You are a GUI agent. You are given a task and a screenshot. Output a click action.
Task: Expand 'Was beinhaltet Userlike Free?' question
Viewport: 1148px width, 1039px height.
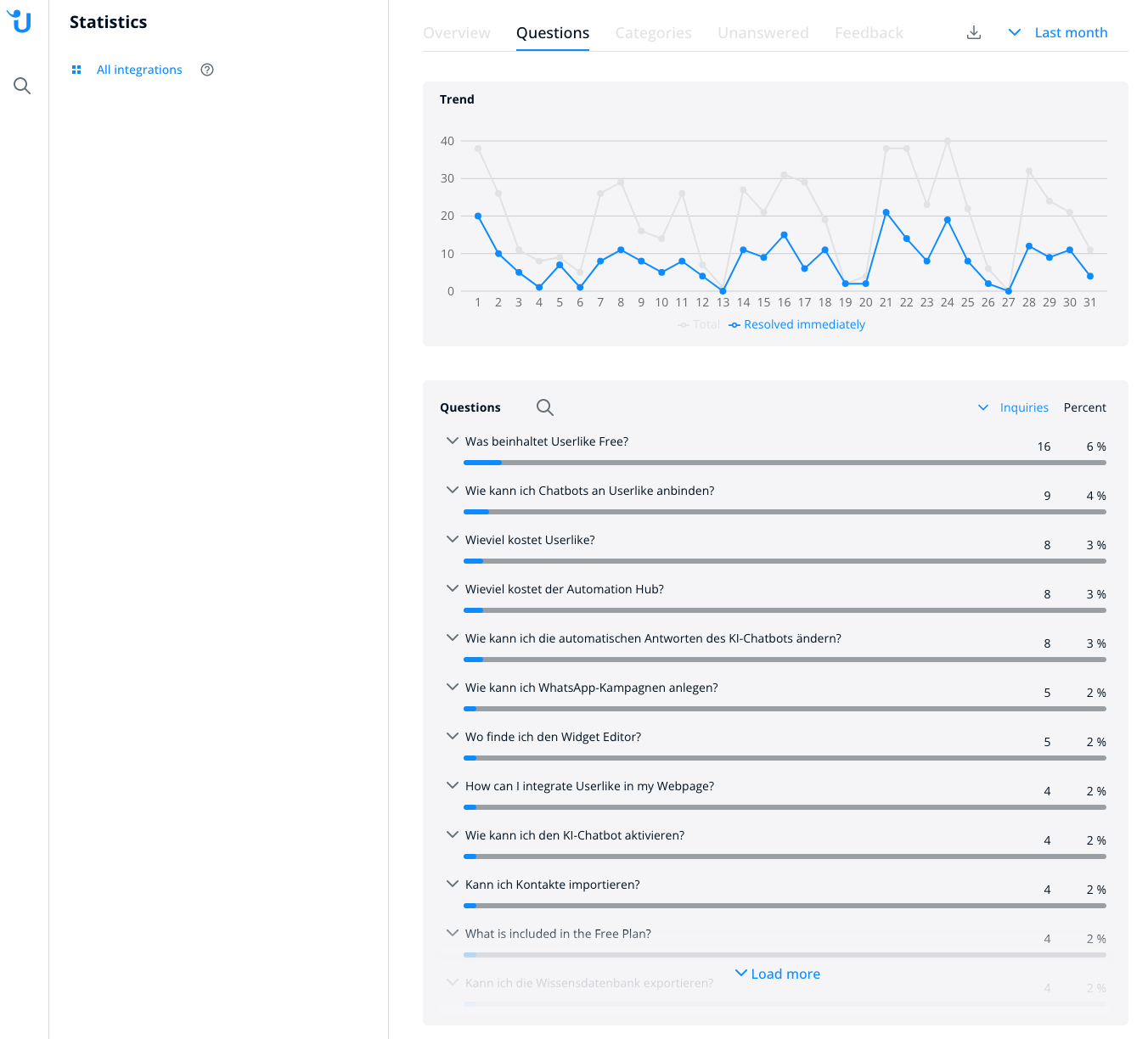pos(453,441)
